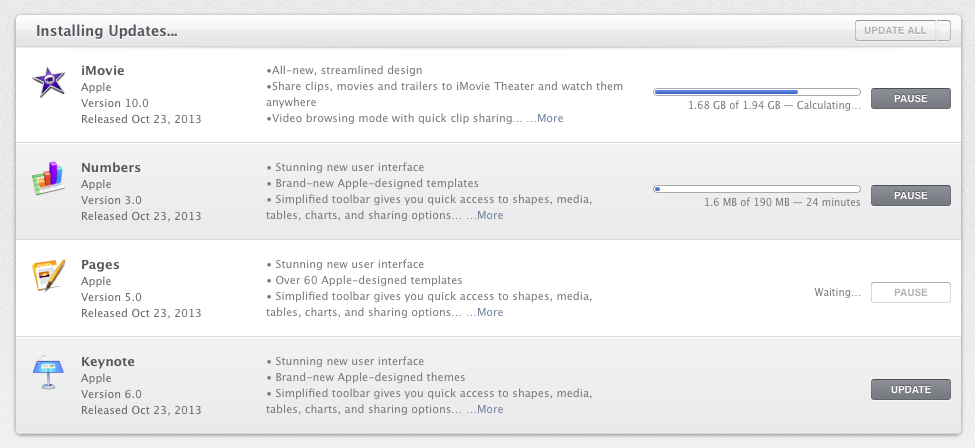
Task: Click the Pages document pen icon
Action: (x=49, y=276)
